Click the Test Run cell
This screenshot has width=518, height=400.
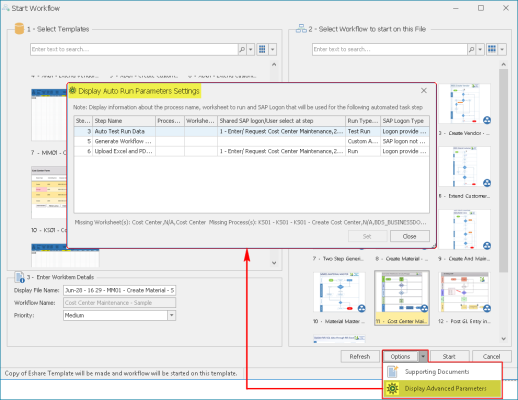(x=363, y=131)
